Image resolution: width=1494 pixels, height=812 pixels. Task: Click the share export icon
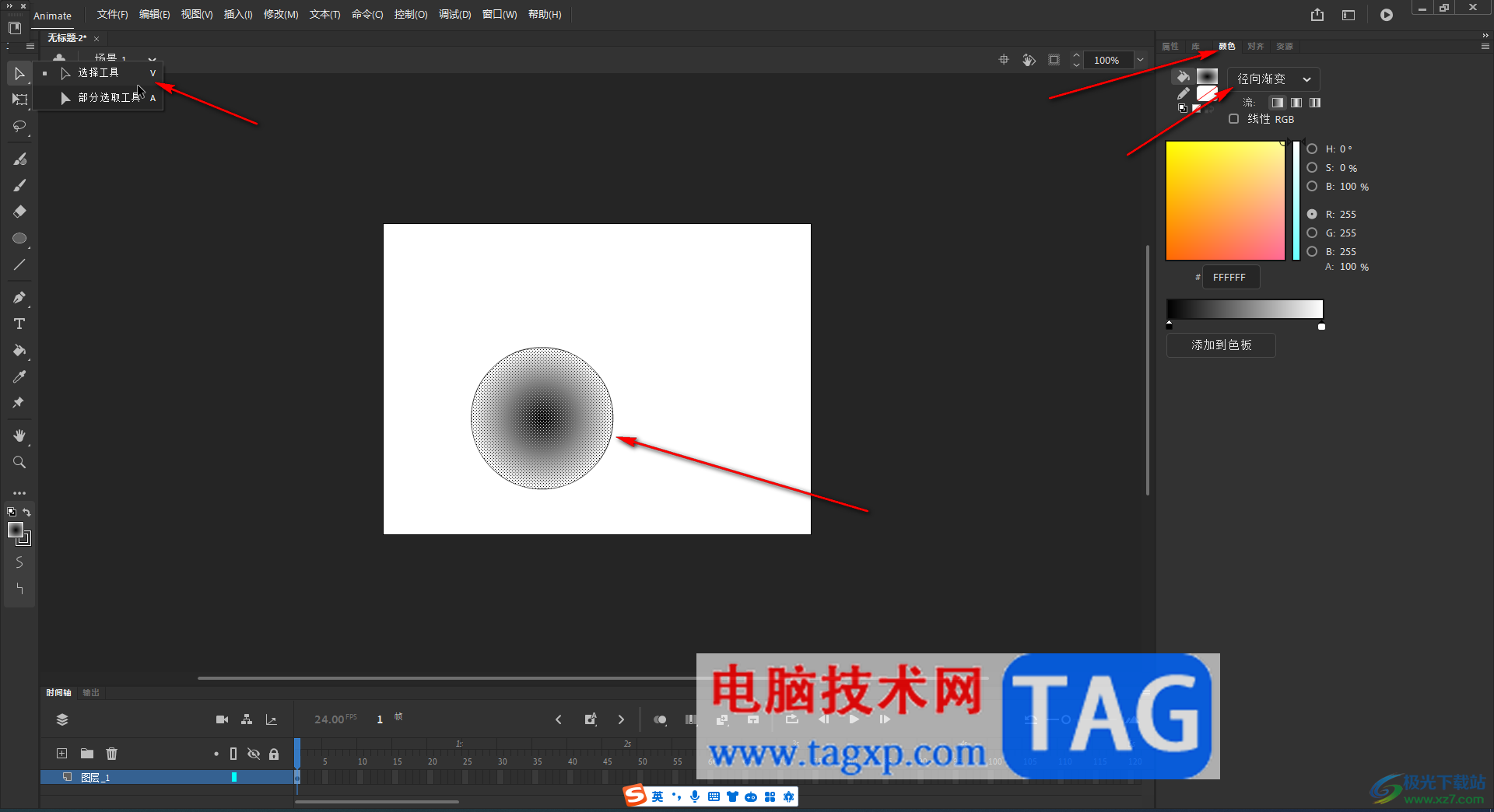[1317, 15]
